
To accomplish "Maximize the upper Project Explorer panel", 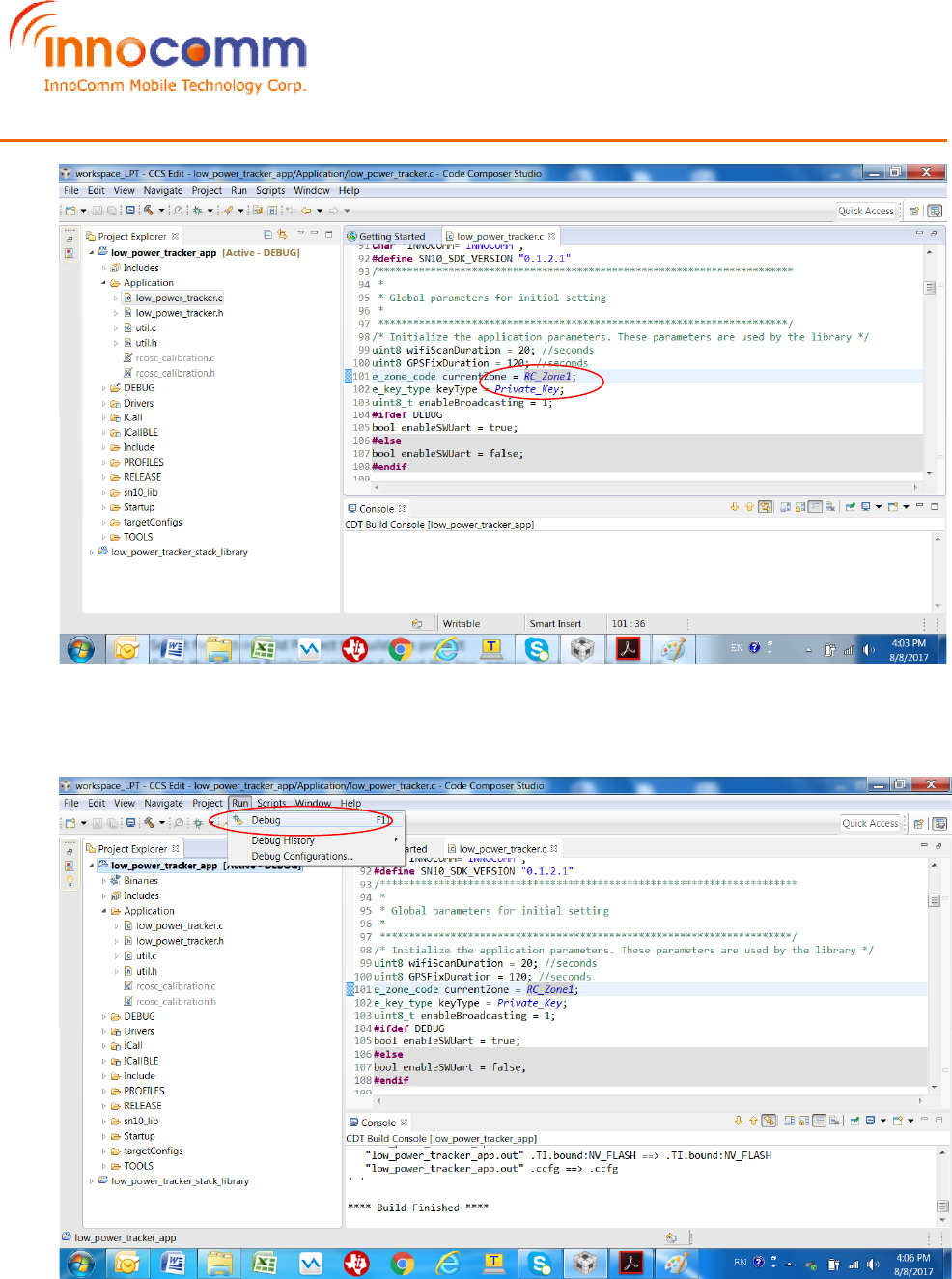I will tap(328, 234).
